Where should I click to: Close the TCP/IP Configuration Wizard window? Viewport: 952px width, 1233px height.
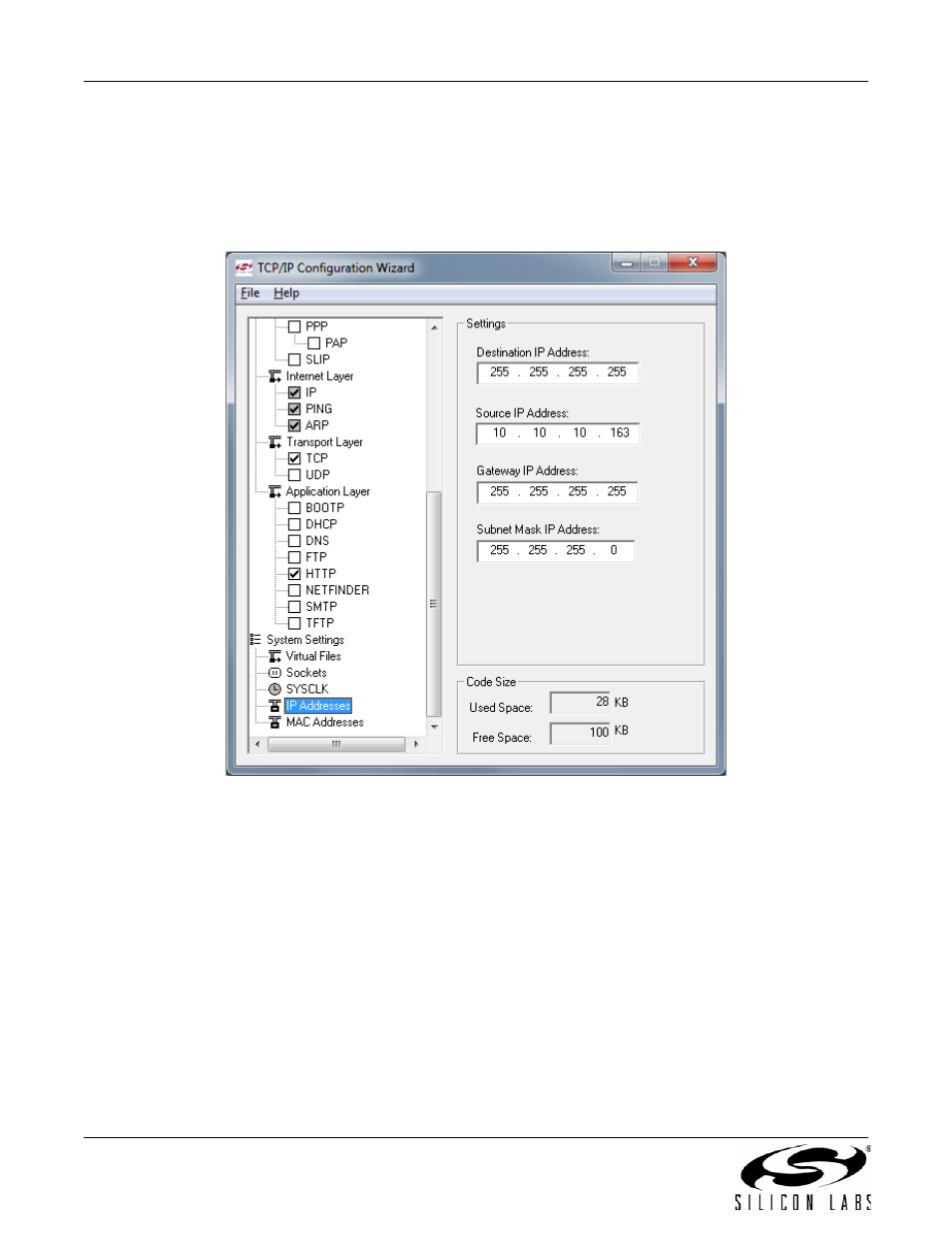693,263
